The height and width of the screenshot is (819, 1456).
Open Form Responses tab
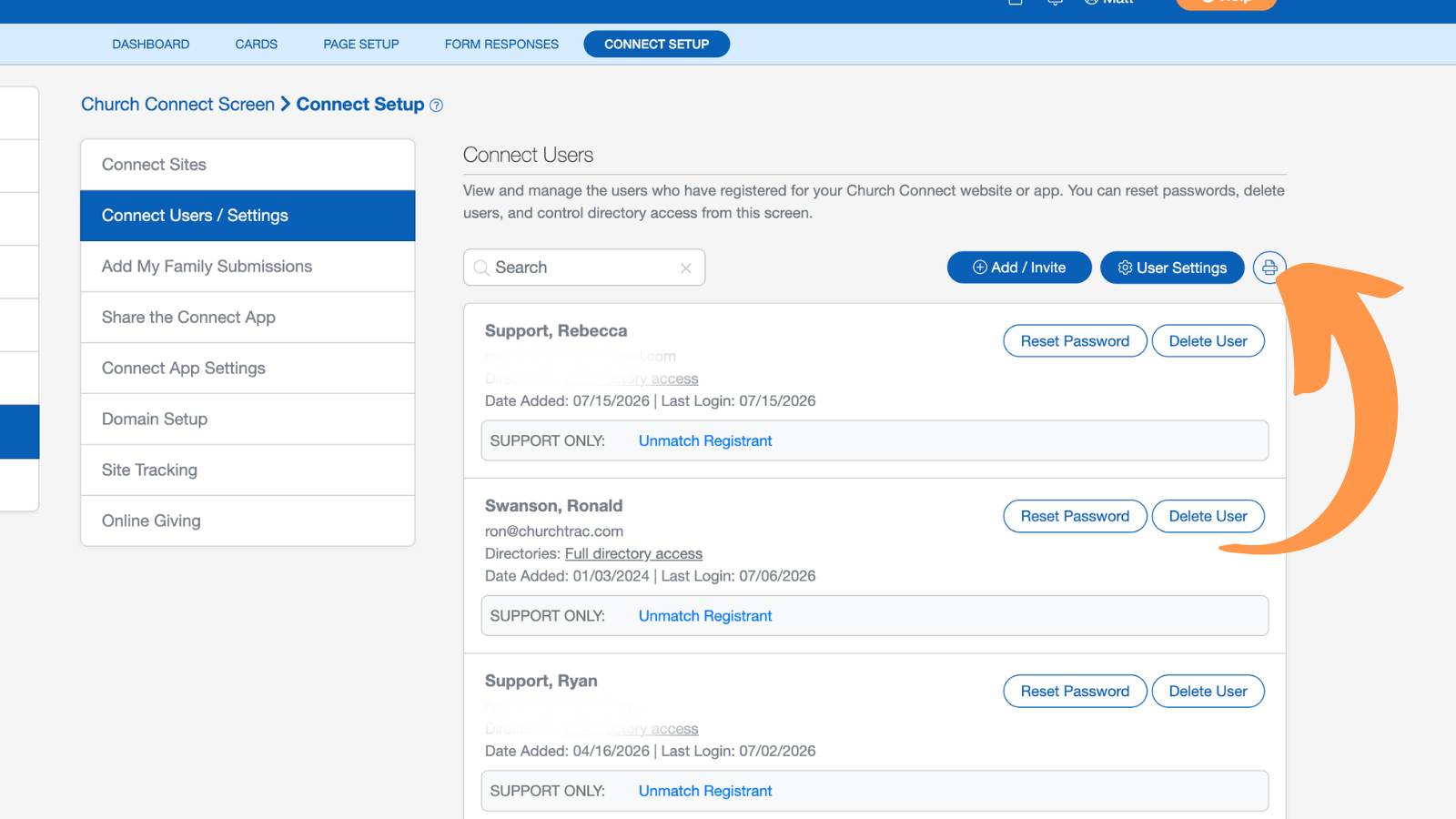click(501, 44)
